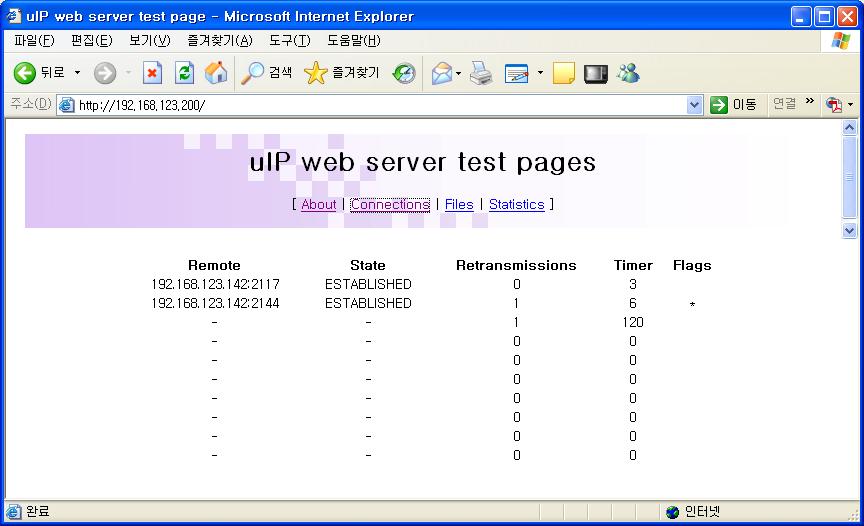The height and width of the screenshot is (526, 864).
Task: Click the page icon in address bar
Action: (67, 105)
